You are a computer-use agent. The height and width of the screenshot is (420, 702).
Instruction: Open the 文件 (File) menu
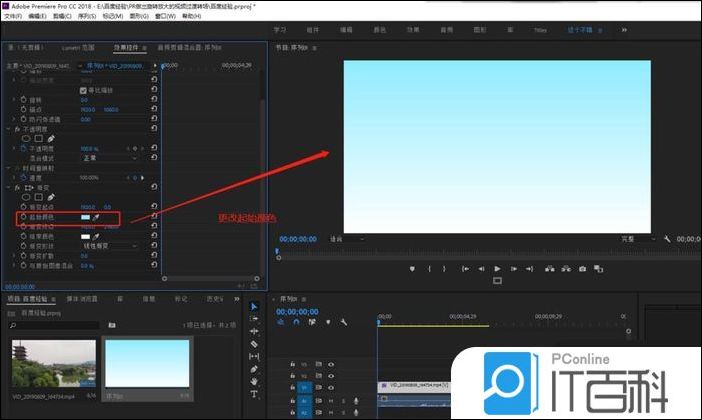click(10, 17)
